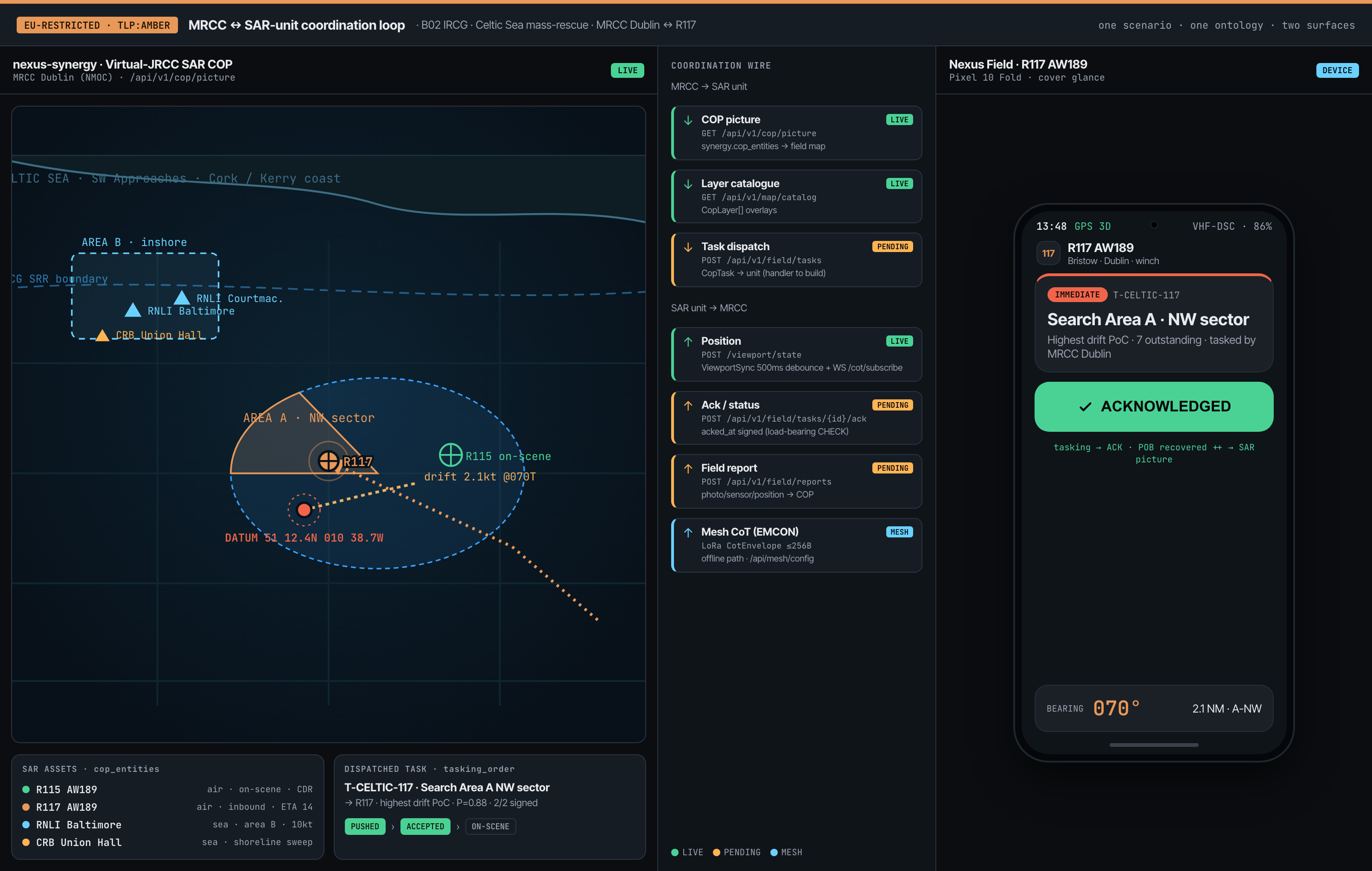
Task: Tap the 2.1 NM · A-NW readout
Action: tap(1227, 709)
